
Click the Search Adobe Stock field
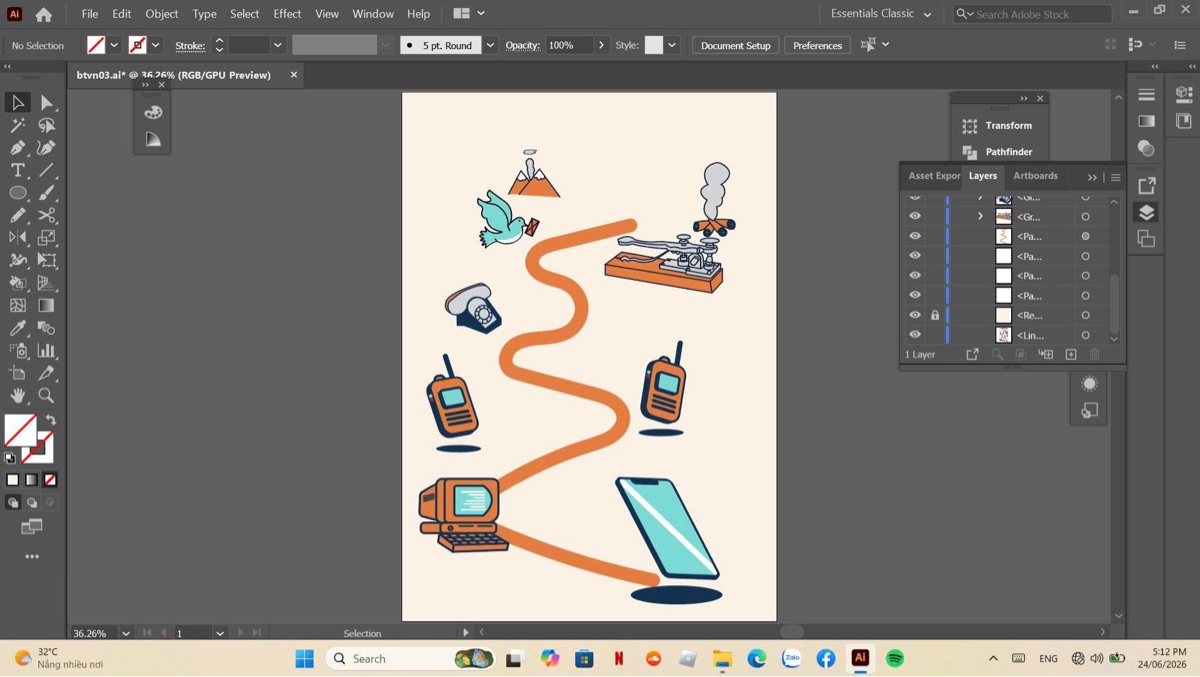click(x=1032, y=14)
